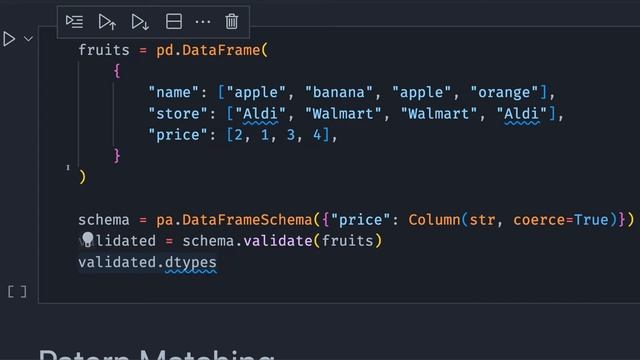
Task: Select the "name" dictionary key
Action: [173, 92]
